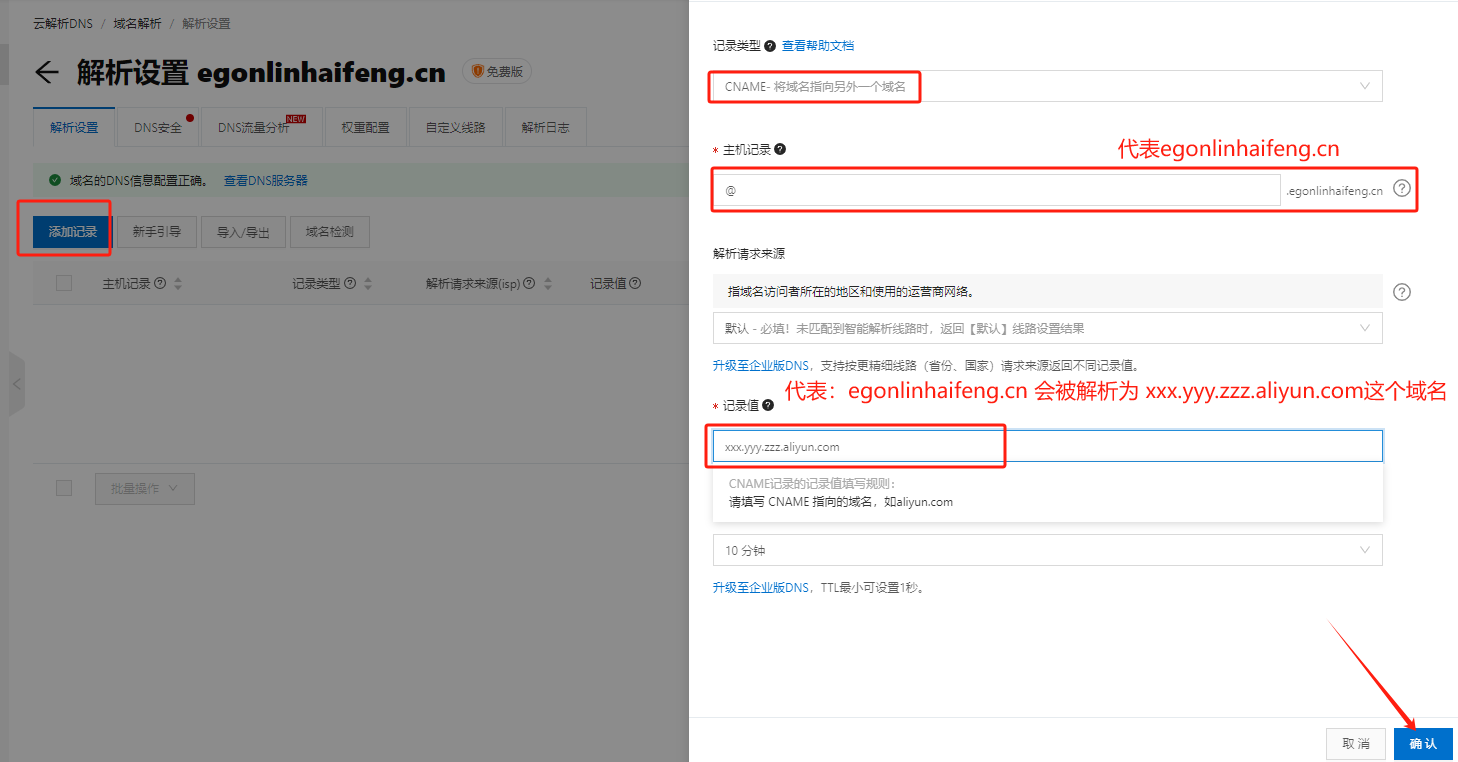Open the 10 分钟 TTL dropdown
1458x762 pixels.
pyautogui.click(x=1047, y=551)
